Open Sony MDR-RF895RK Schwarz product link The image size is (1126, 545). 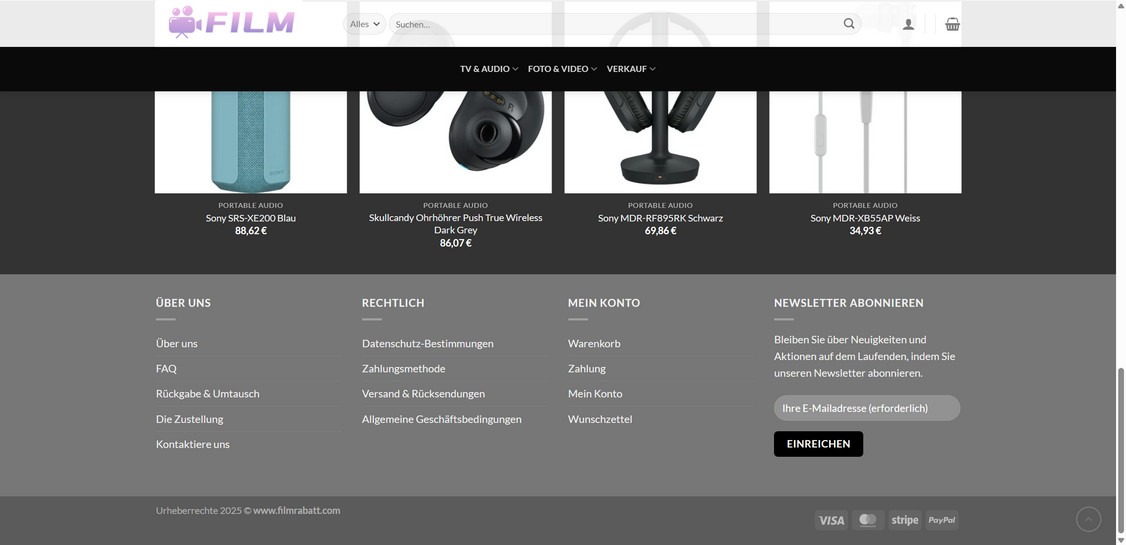click(x=661, y=218)
